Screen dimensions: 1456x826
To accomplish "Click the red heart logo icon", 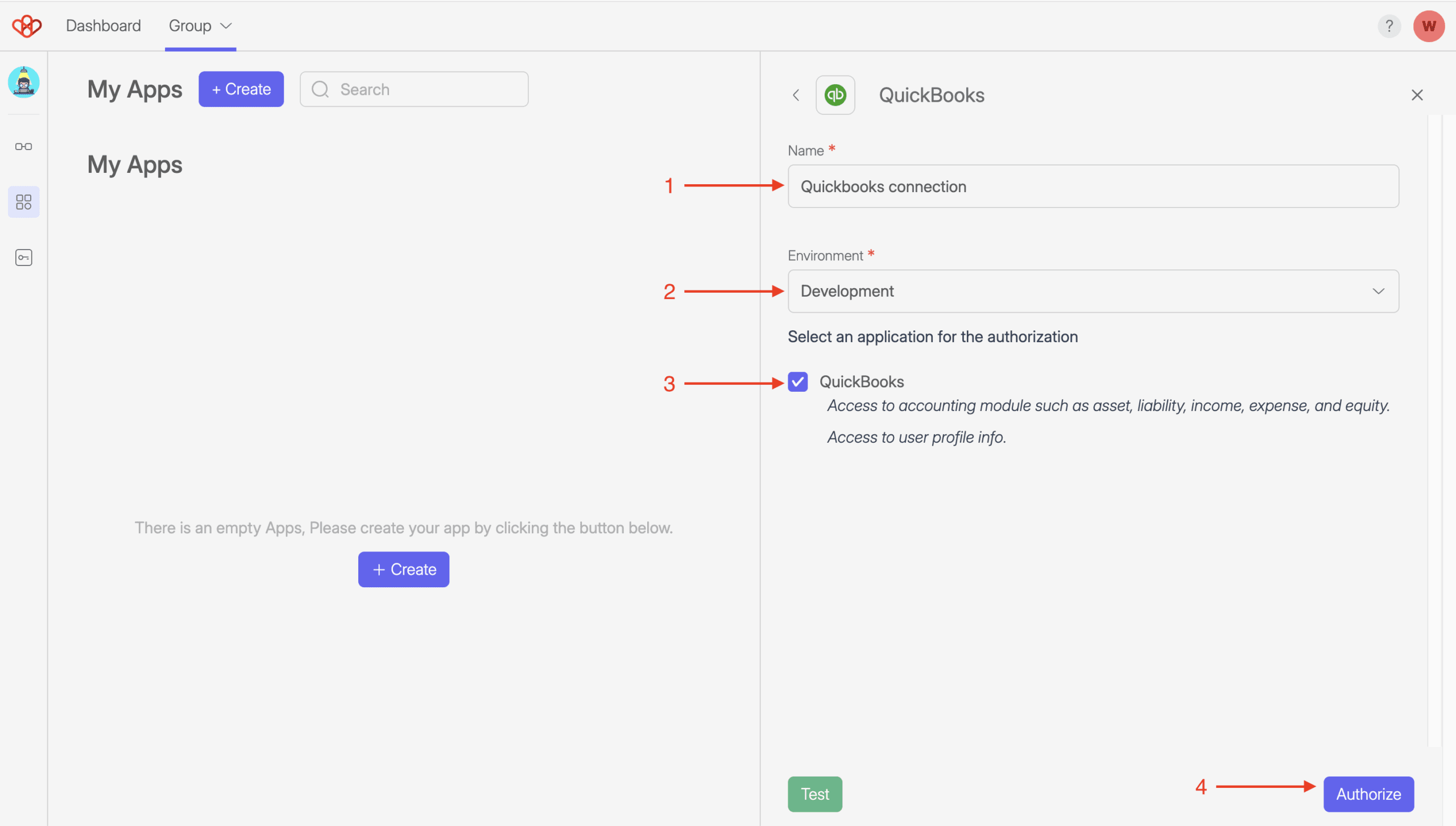I will click(27, 26).
